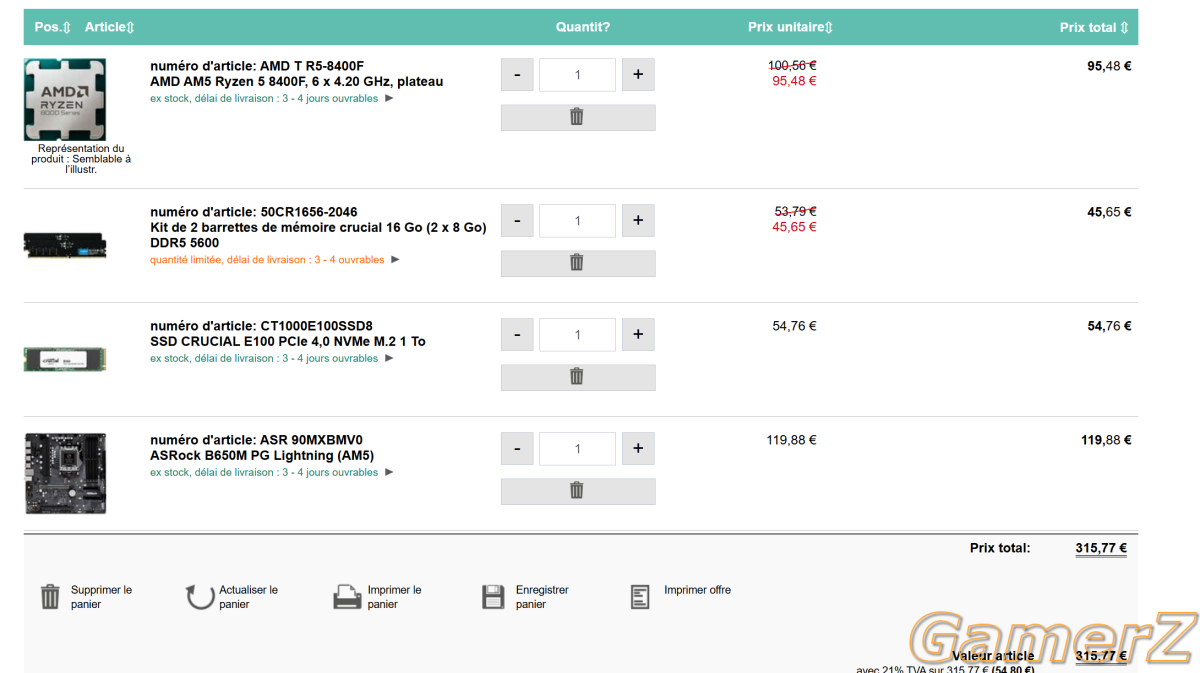Remove the AMD Ryzen 5 8400F with trash icon
Image resolution: width=1200 pixels, height=673 pixels.
(578, 117)
